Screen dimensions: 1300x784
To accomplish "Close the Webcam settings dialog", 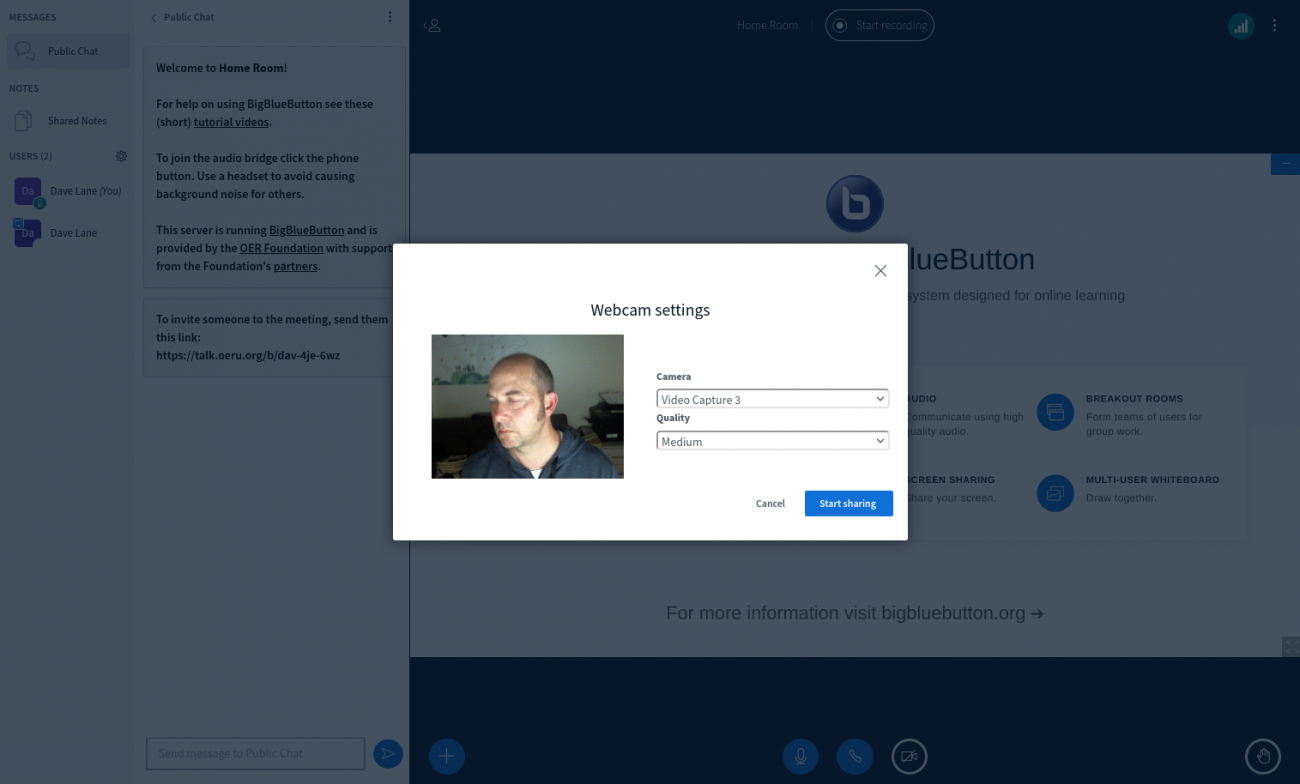I will coord(880,271).
